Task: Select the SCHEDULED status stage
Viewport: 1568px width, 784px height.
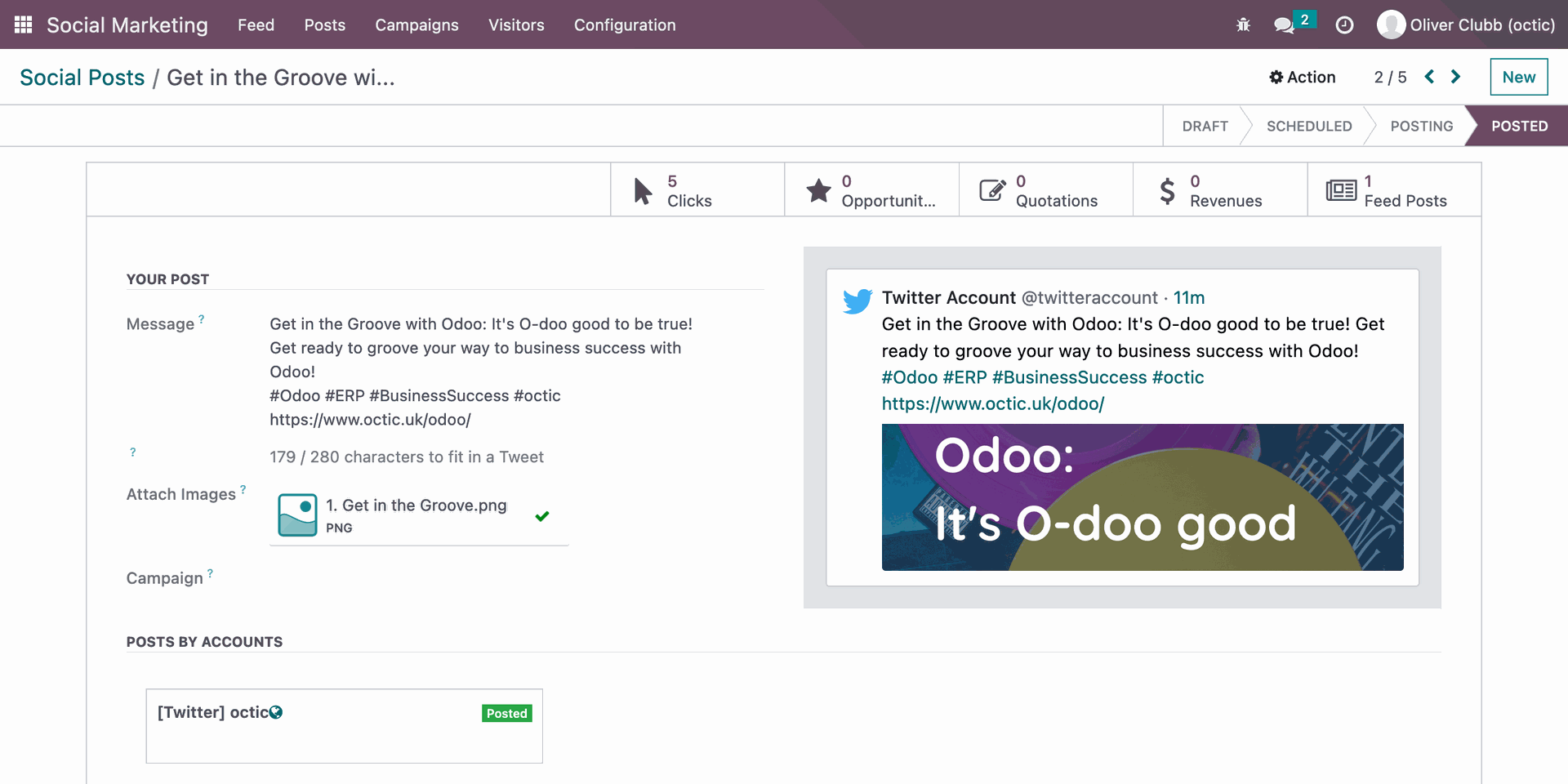Action: [x=1309, y=126]
